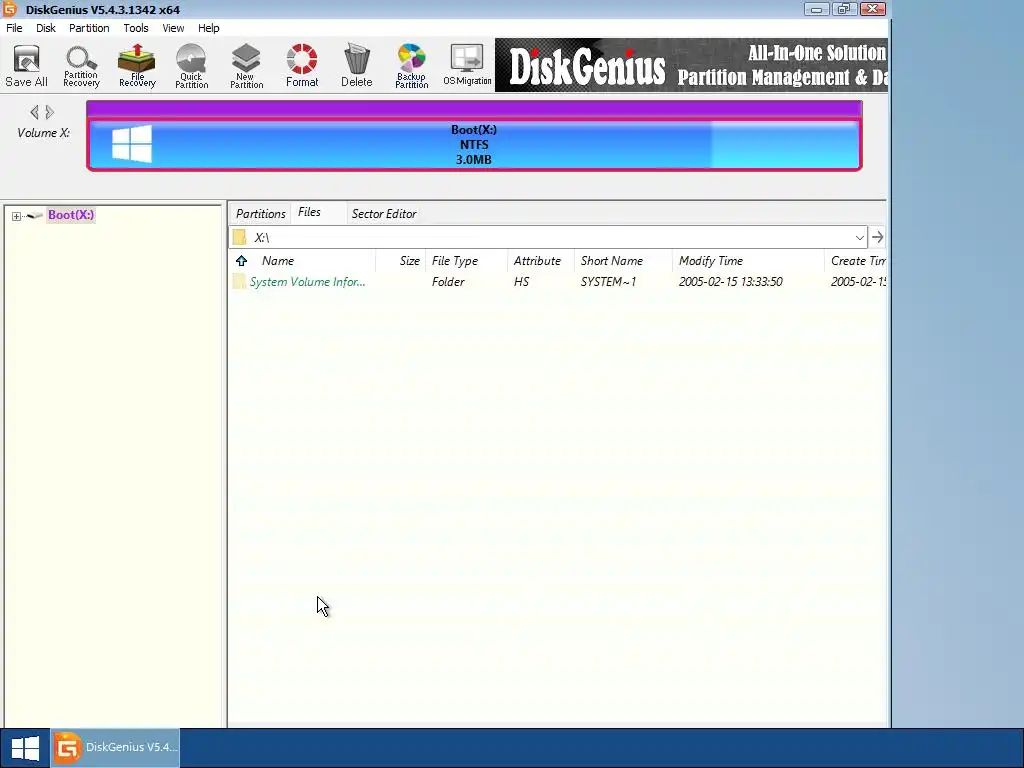Viewport: 1024px width, 768px height.
Task: Open the Windows Start button
Action: (x=25, y=748)
